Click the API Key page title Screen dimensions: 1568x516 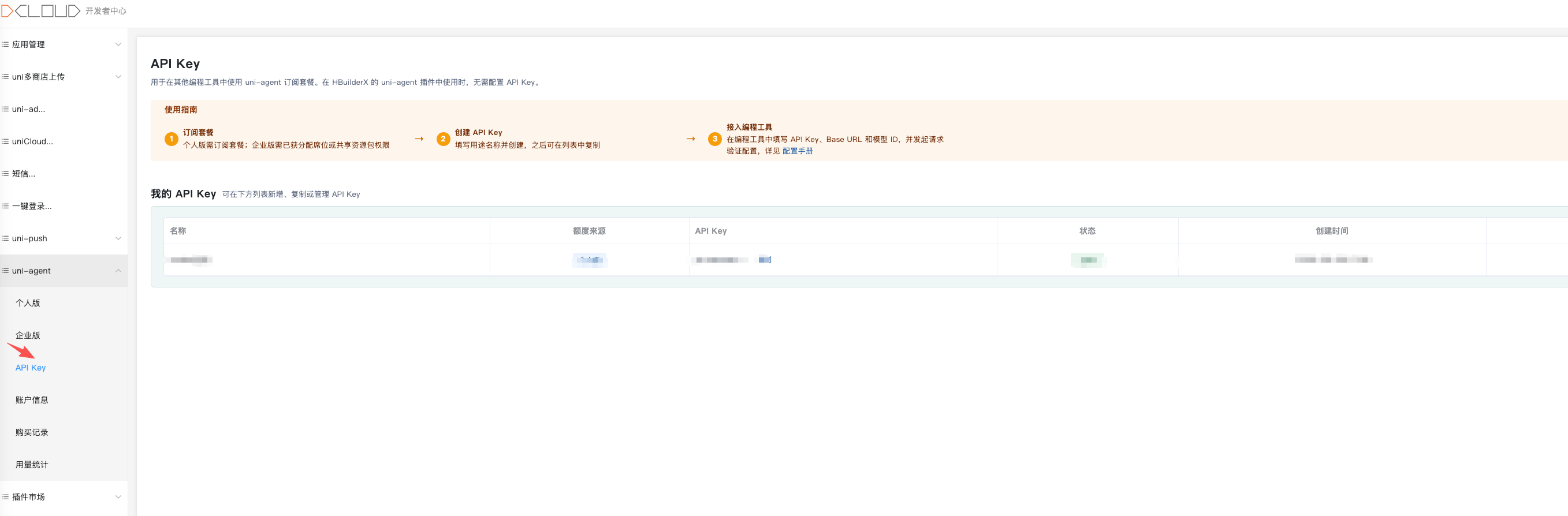click(176, 63)
